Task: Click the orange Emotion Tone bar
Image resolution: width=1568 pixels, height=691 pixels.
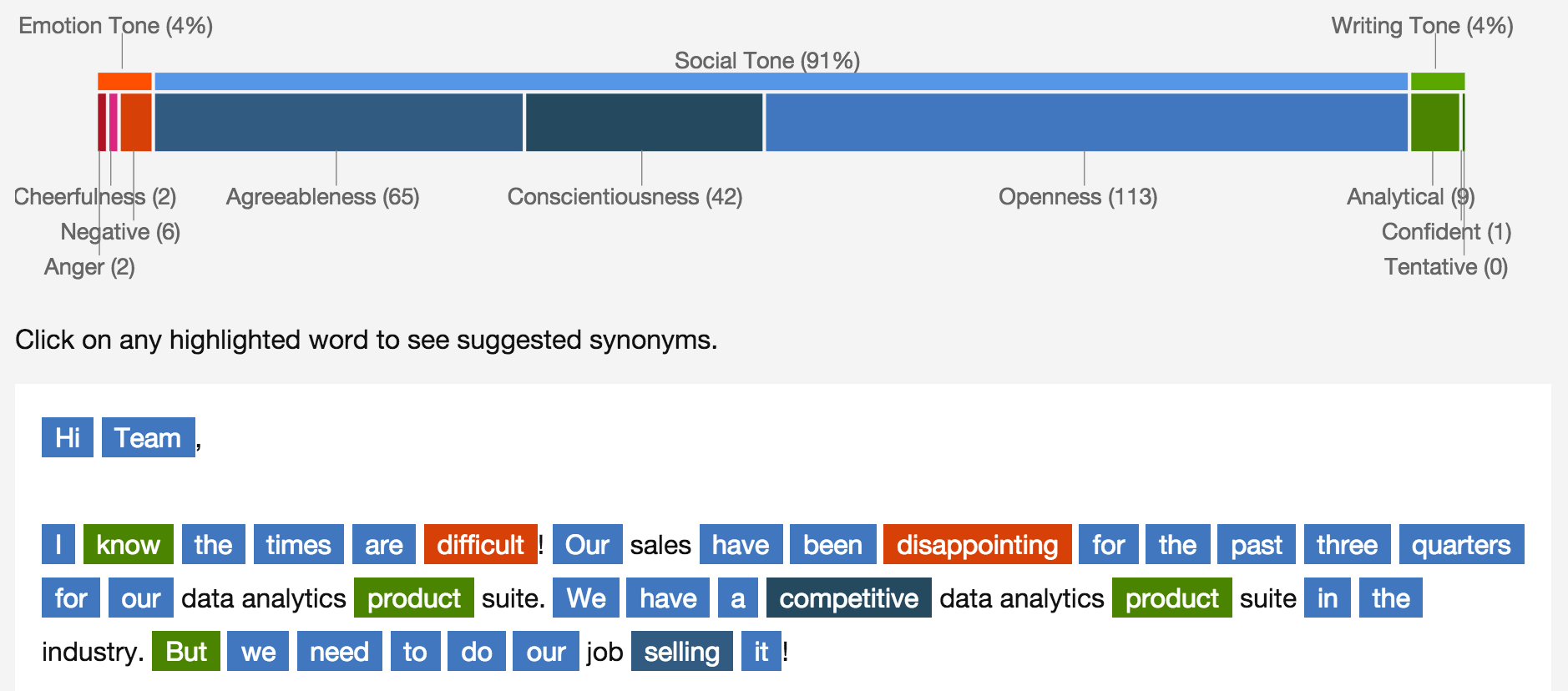Action: pyautogui.click(x=124, y=82)
